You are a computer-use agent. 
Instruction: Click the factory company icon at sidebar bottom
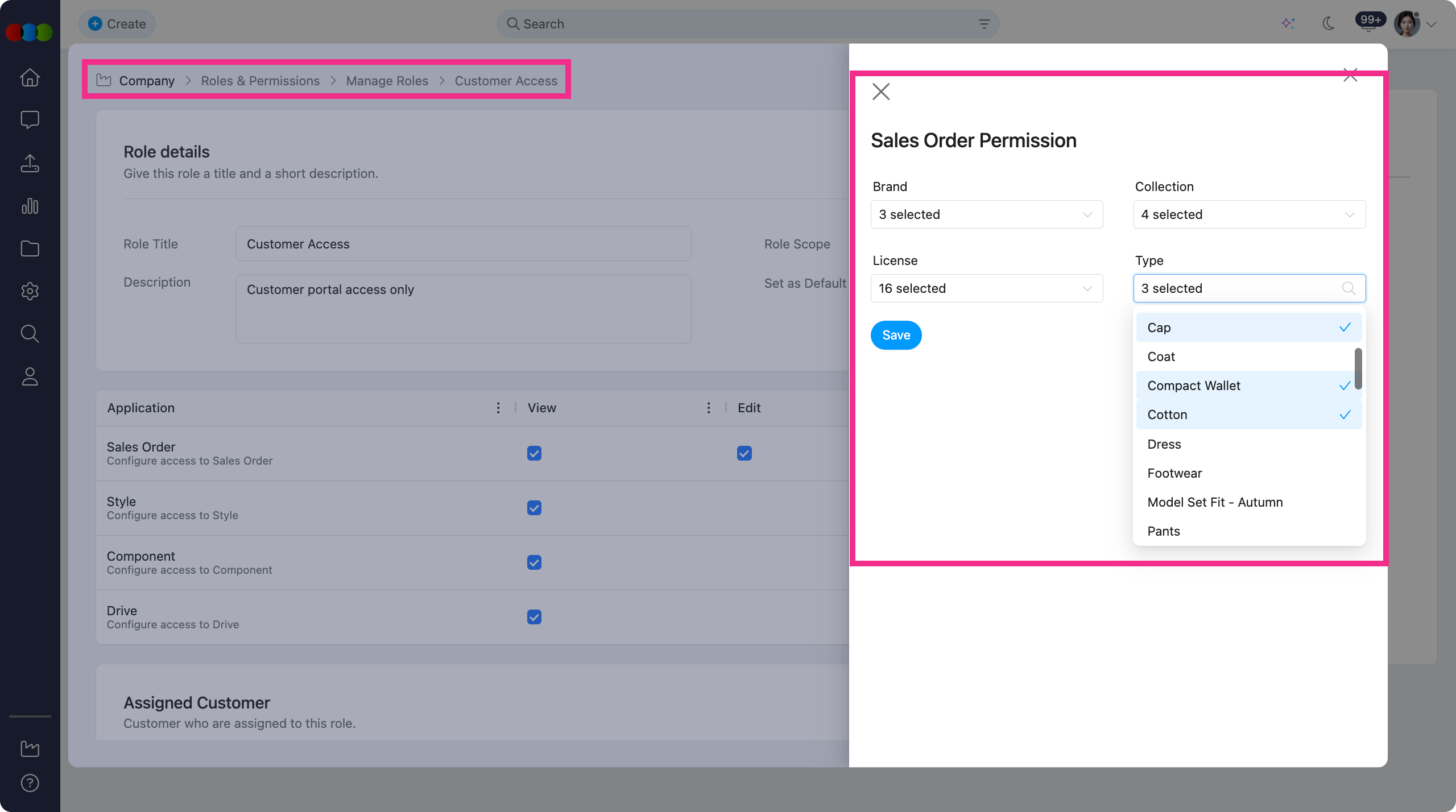(30, 748)
